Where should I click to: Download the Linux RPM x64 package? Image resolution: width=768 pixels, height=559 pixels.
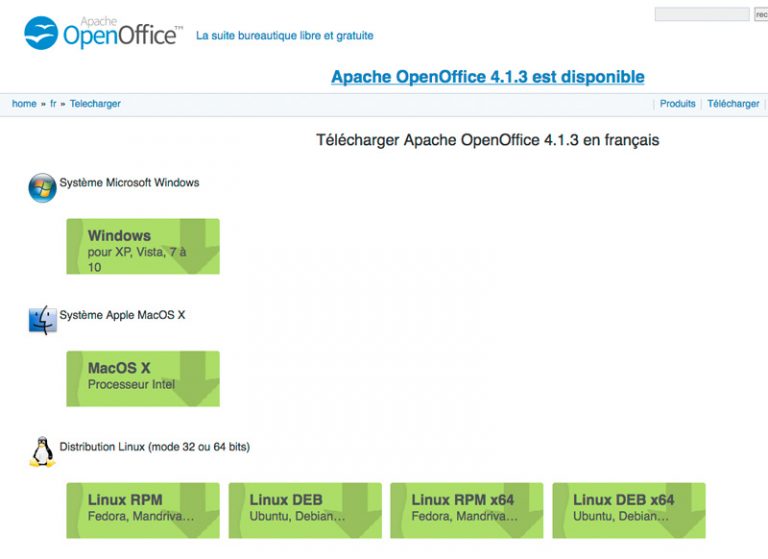467,510
